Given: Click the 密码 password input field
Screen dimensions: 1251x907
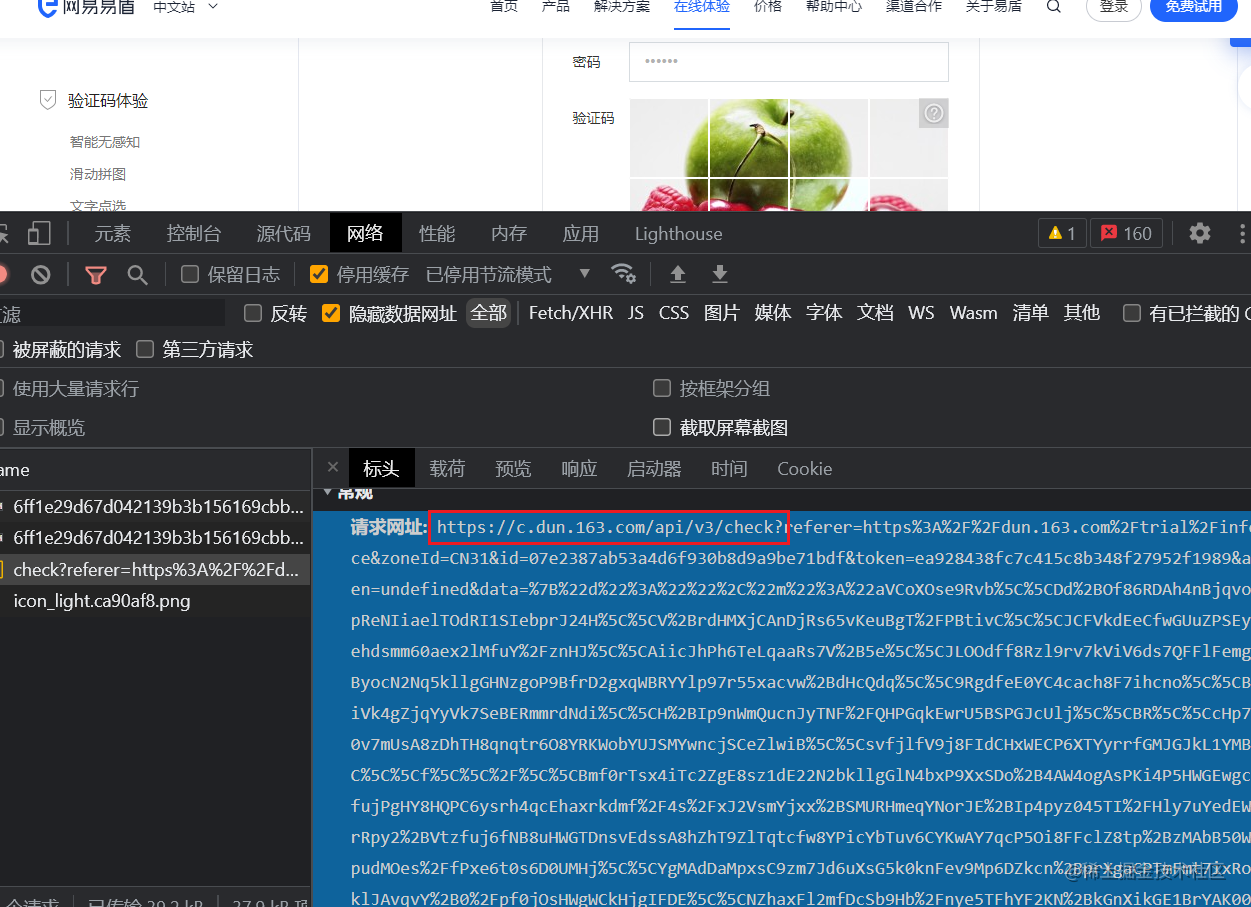Looking at the screenshot, I should [x=788, y=62].
